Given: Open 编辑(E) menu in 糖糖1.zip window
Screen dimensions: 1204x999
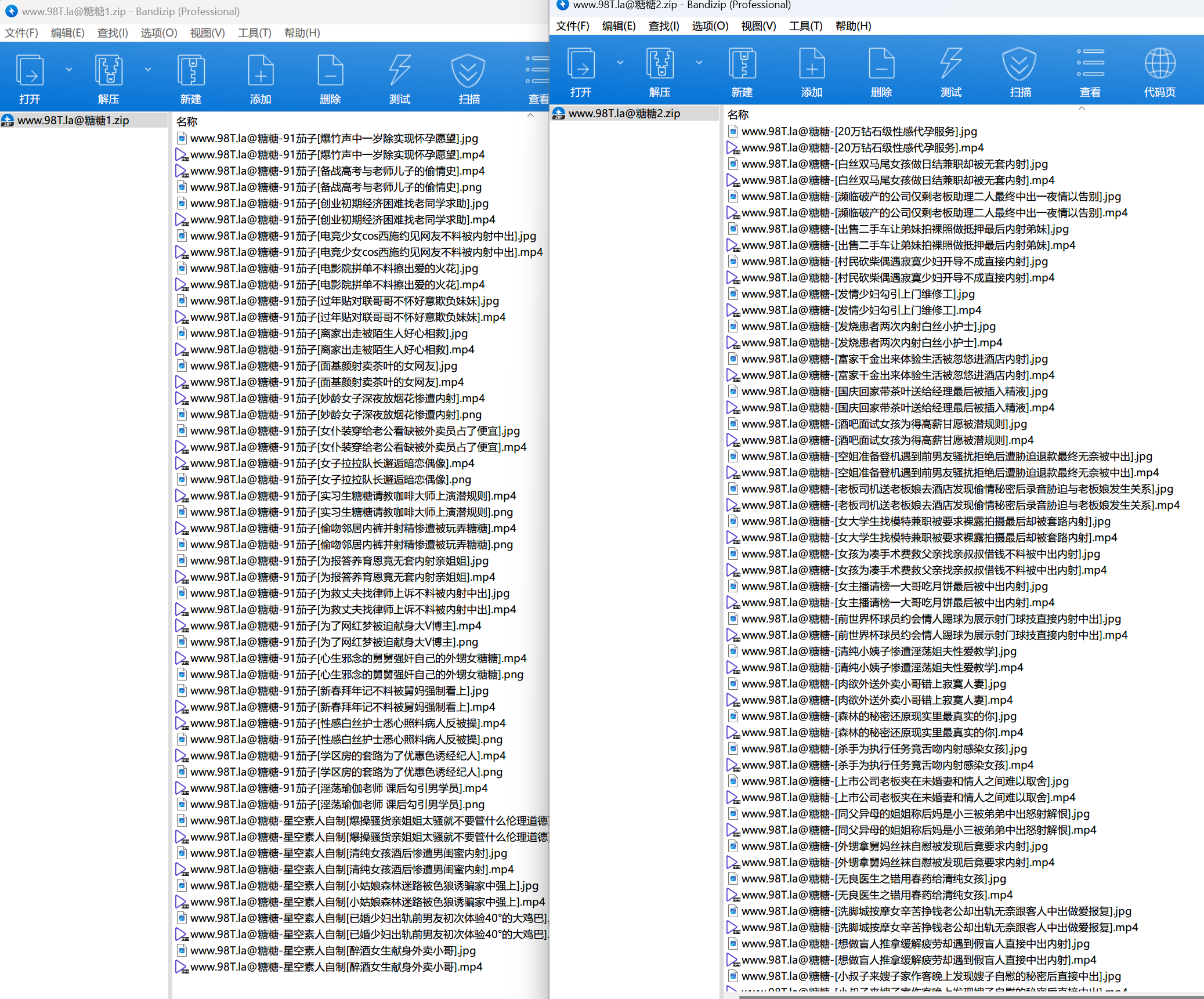Looking at the screenshot, I should pyautogui.click(x=68, y=33).
